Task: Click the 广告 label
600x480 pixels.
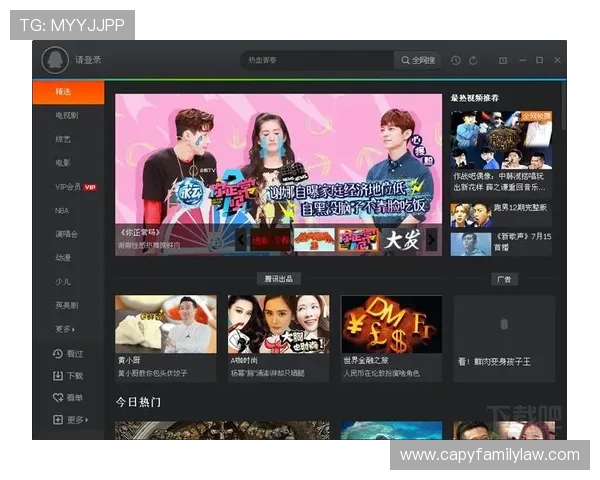Action: point(504,279)
